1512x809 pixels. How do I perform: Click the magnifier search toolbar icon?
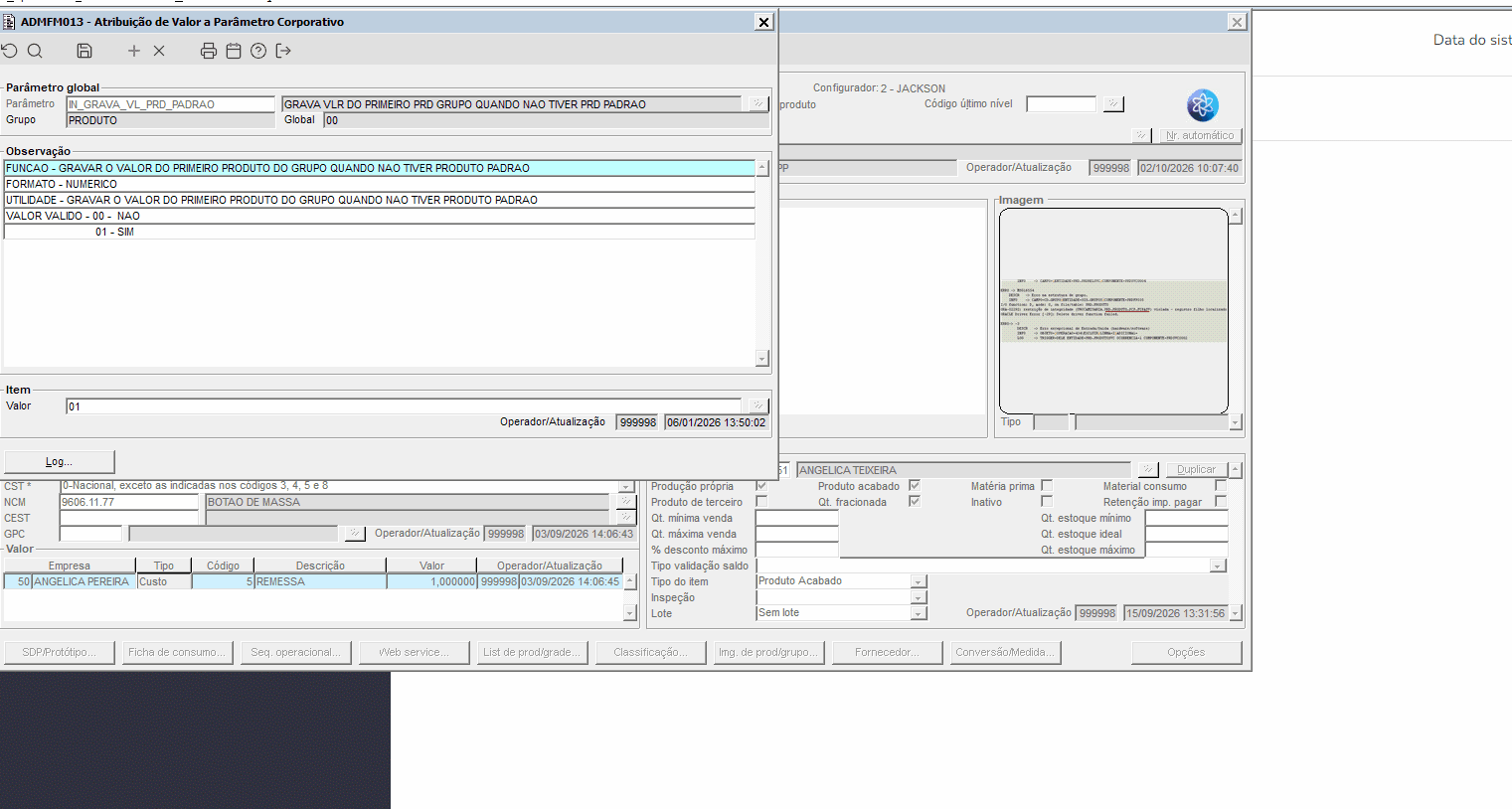pos(35,51)
